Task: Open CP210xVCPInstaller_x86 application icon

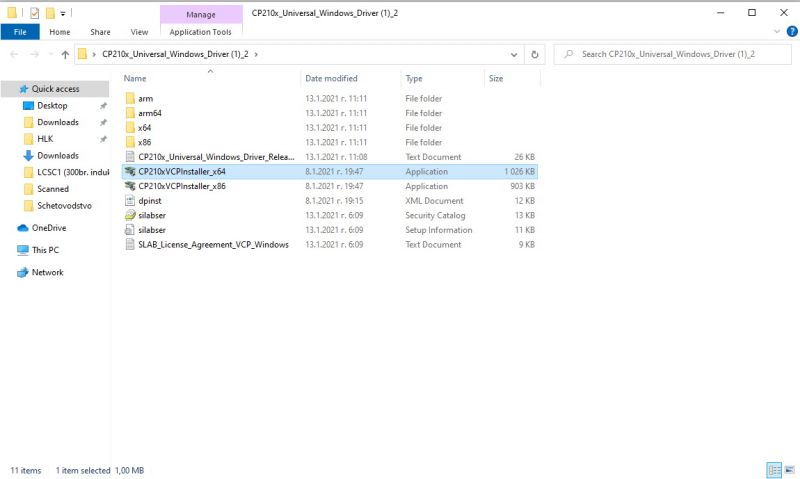Action: [x=130, y=186]
